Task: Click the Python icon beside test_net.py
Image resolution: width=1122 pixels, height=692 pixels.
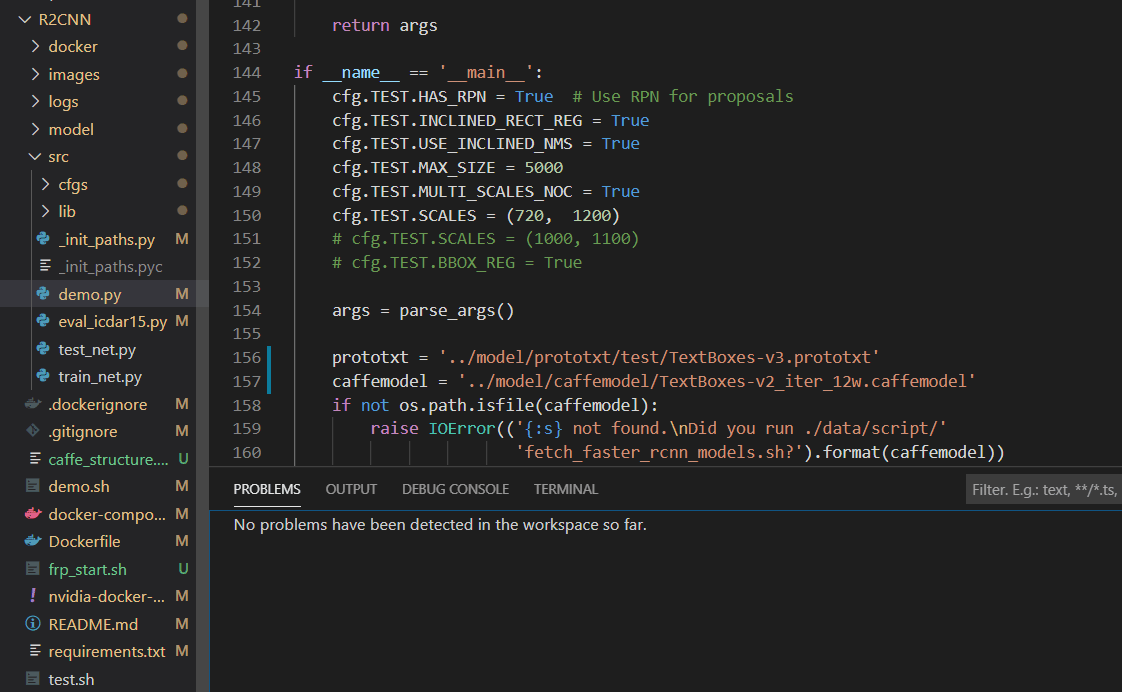Action: 44,349
